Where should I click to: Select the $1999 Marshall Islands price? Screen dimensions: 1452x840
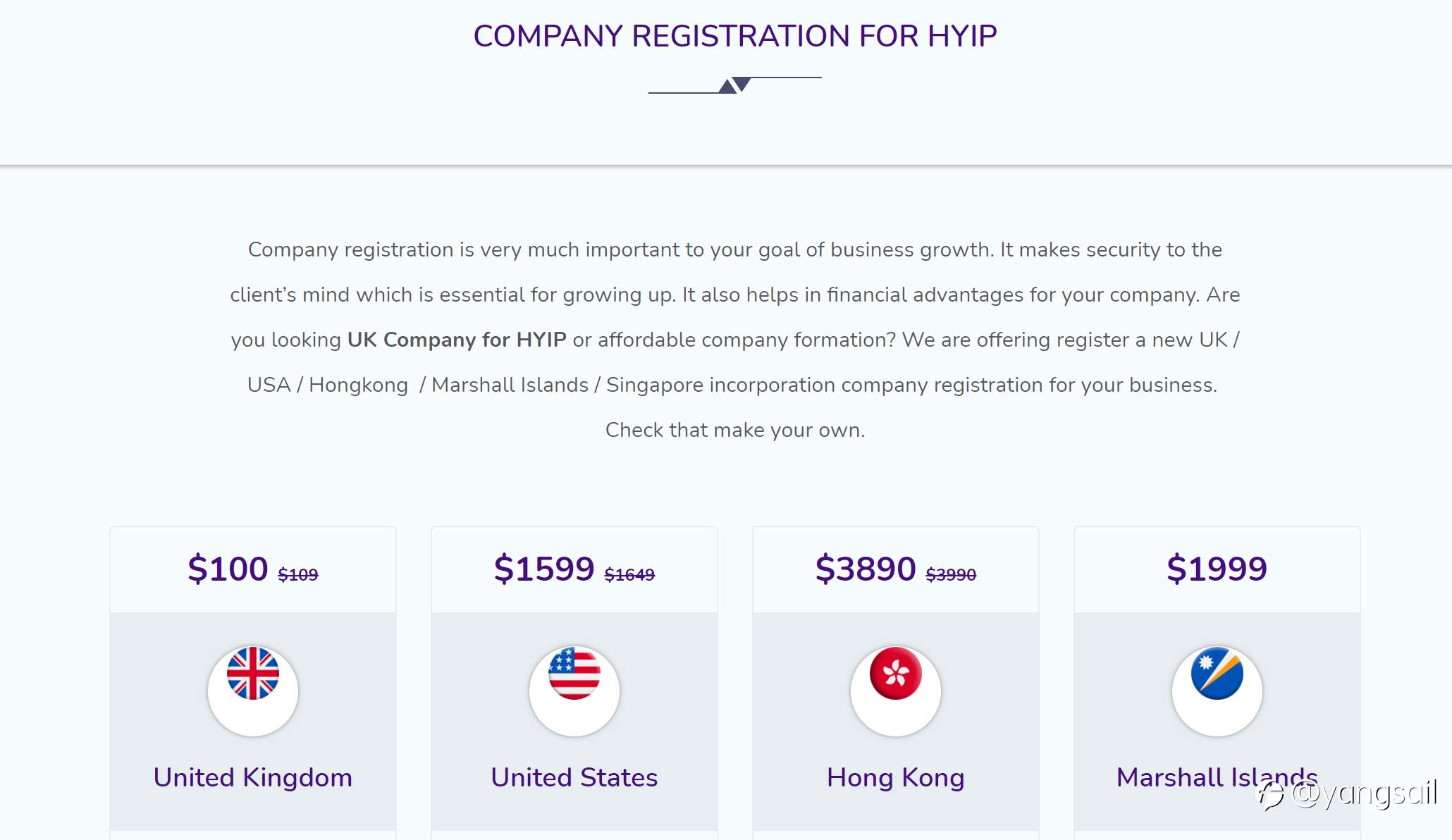[1217, 569]
